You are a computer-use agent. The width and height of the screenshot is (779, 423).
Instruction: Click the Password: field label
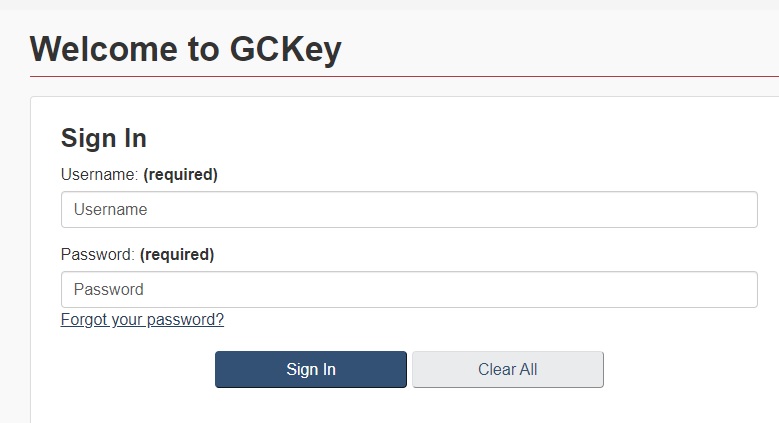(x=97, y=254)
